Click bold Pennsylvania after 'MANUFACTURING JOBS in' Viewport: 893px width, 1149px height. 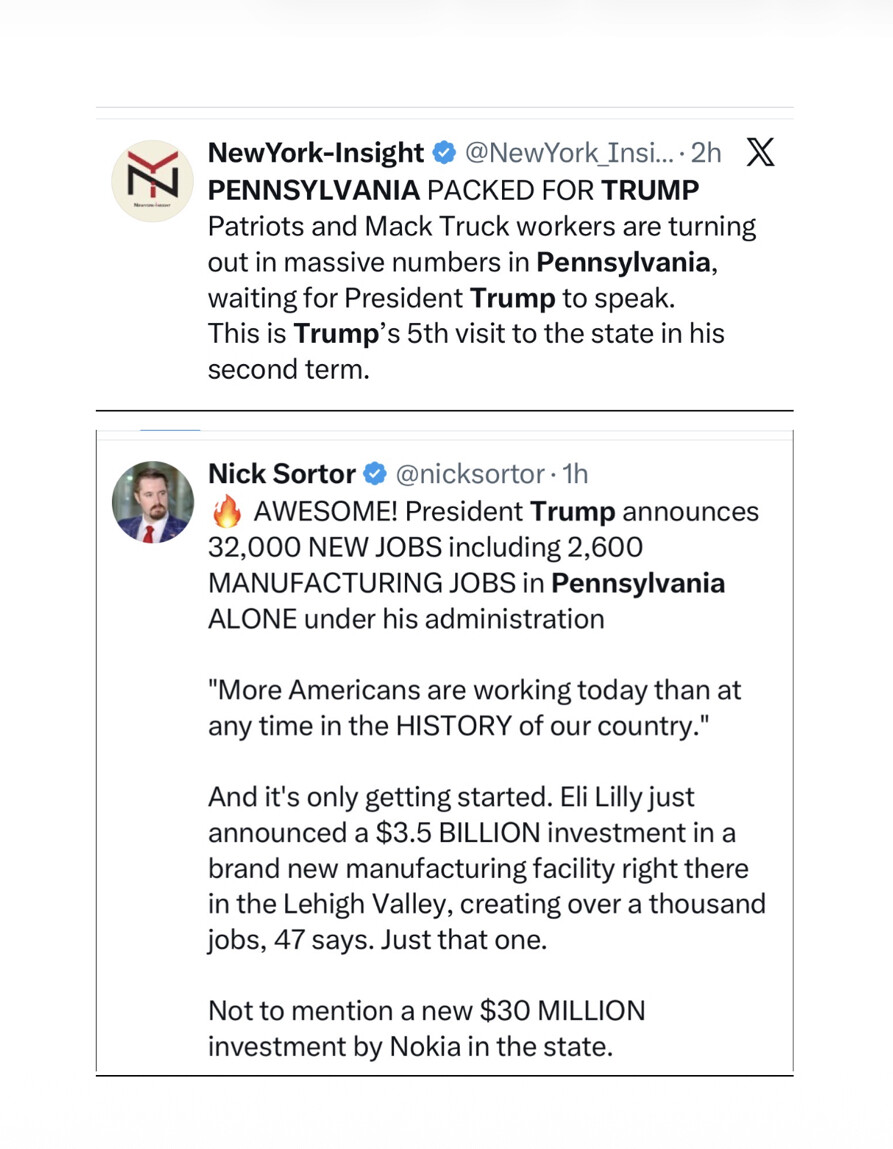tap(638, 583)
